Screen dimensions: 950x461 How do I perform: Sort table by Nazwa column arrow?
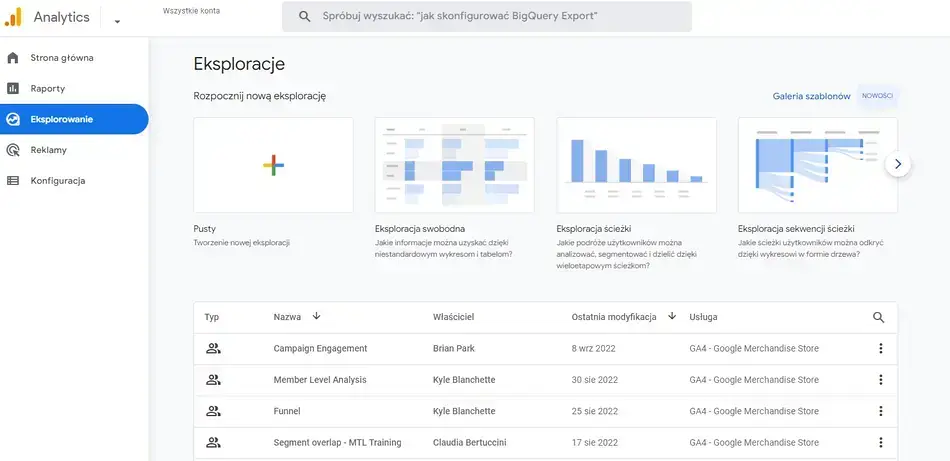317,317
